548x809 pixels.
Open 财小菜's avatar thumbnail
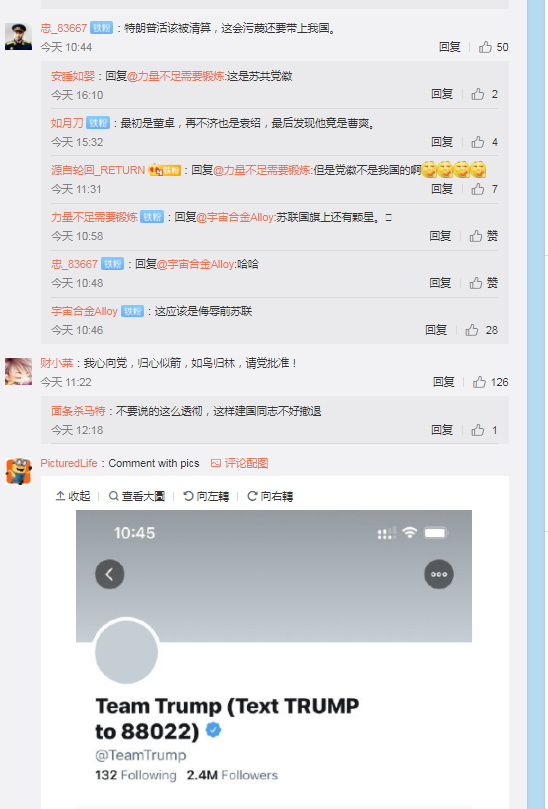pos(19,371)
